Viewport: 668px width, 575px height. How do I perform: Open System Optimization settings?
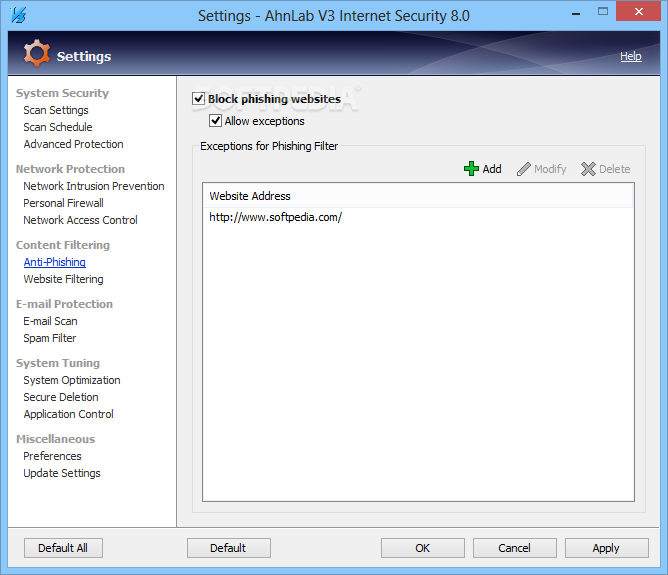point(72,380)
